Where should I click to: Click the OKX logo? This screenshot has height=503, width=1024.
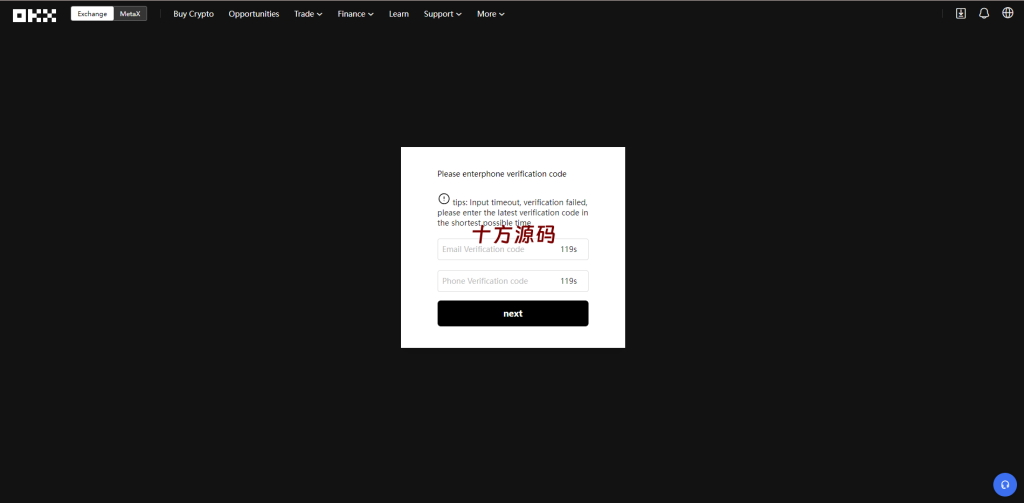34,14
